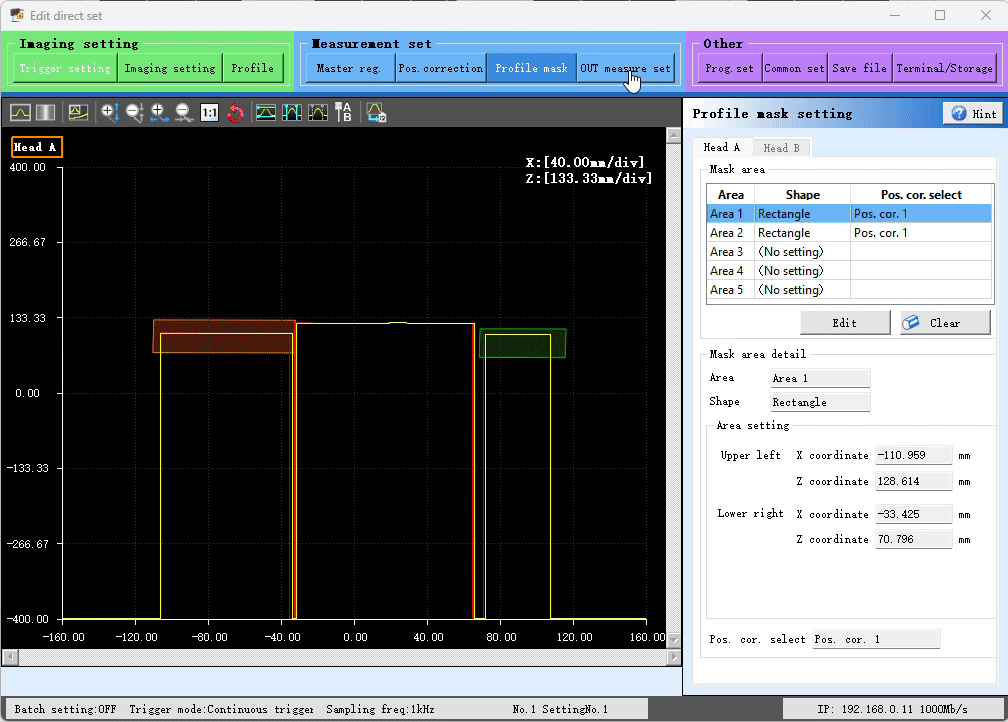The width and height of the screenshot is (1008, 722).
Task: Click horizontal zoom-in magnifier icon
Action: 159,113
